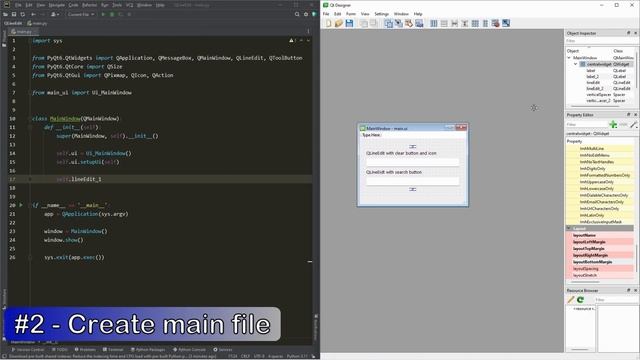Click Break Layout icon in Qt Designer
This screenshot has height=360, width=640.
pyautogui.click(x=496, y=24)
